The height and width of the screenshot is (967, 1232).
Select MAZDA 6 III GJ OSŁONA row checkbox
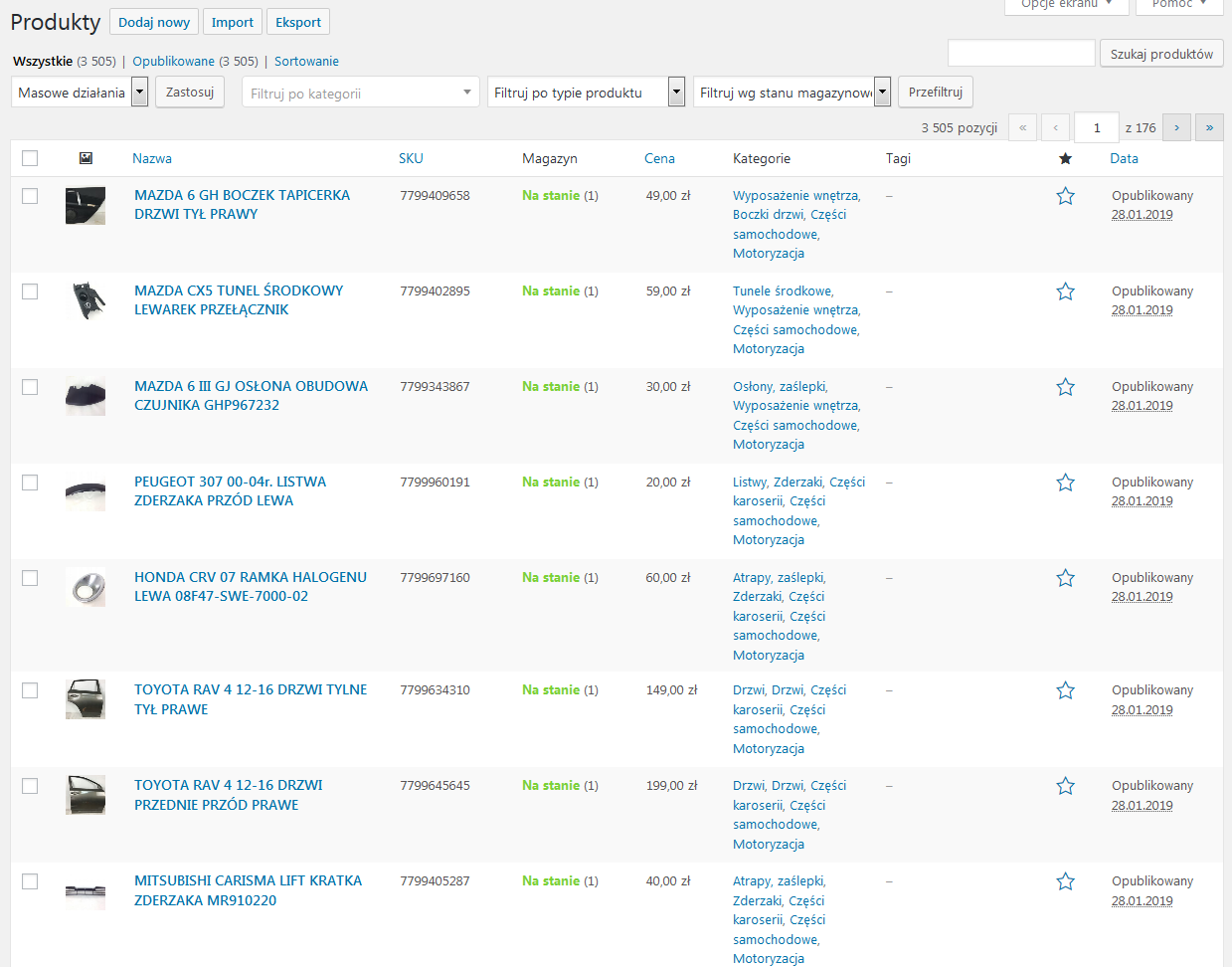30,387
